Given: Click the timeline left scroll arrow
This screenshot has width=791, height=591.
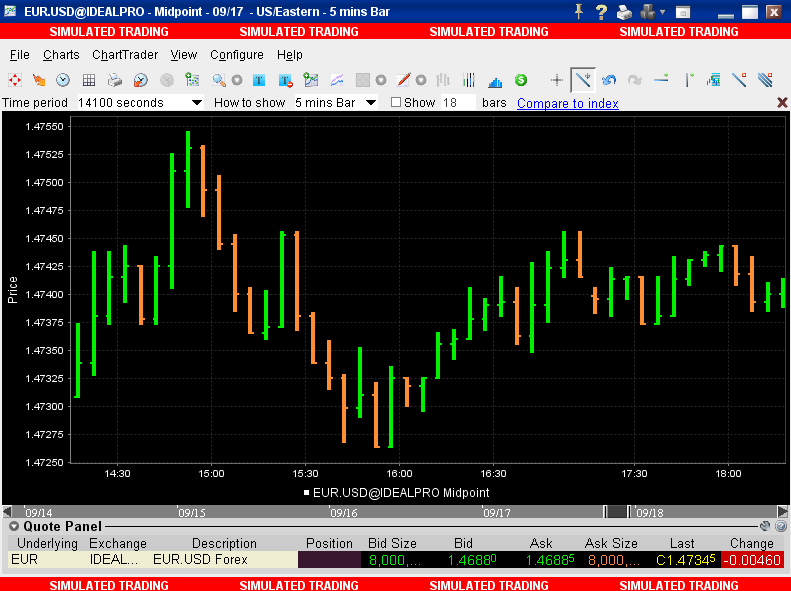Looking at the screenshot, I should (7, 512).
